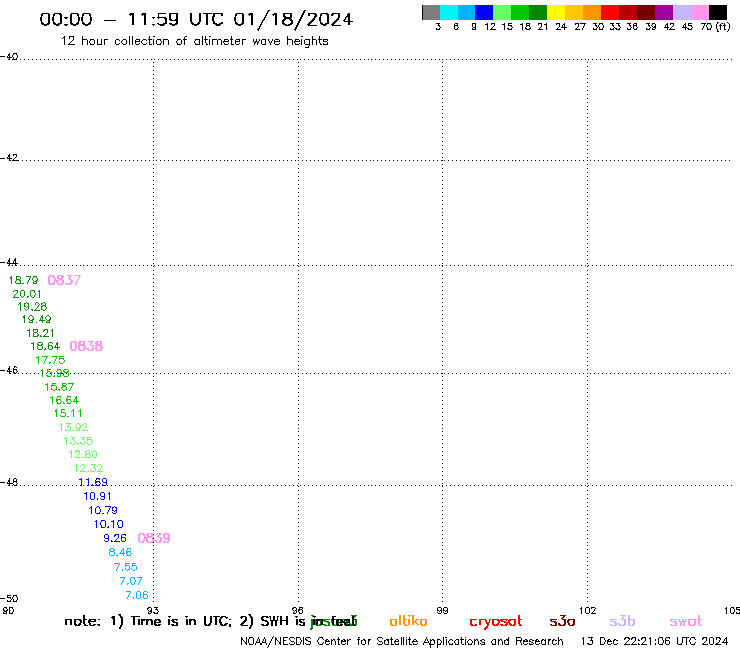Click the wave height value 12.32
This screenshot has height=650, width=740.
(88, 468)
